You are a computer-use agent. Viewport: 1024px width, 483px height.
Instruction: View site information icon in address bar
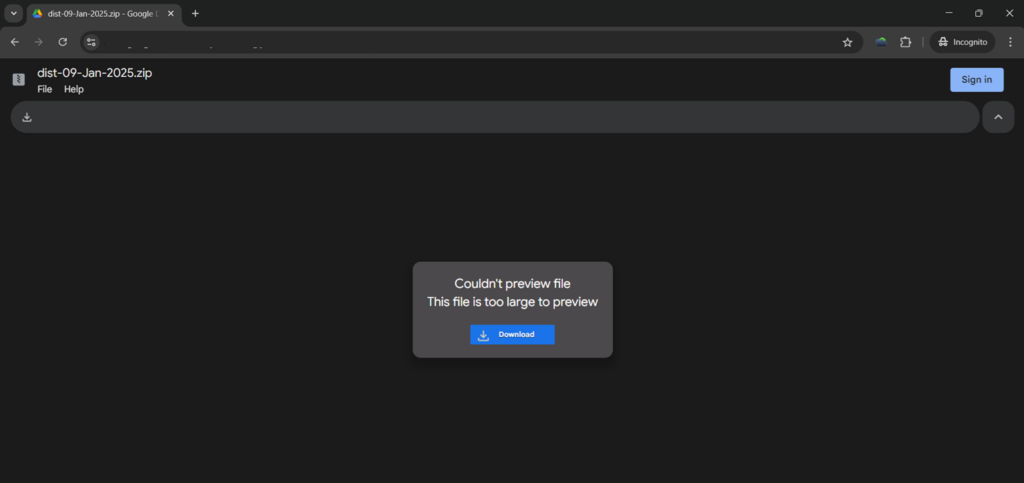(92, 42)
